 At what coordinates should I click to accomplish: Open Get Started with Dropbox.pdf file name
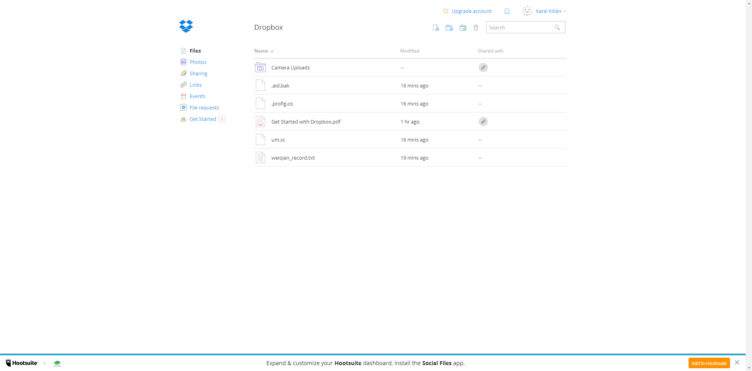306,122
